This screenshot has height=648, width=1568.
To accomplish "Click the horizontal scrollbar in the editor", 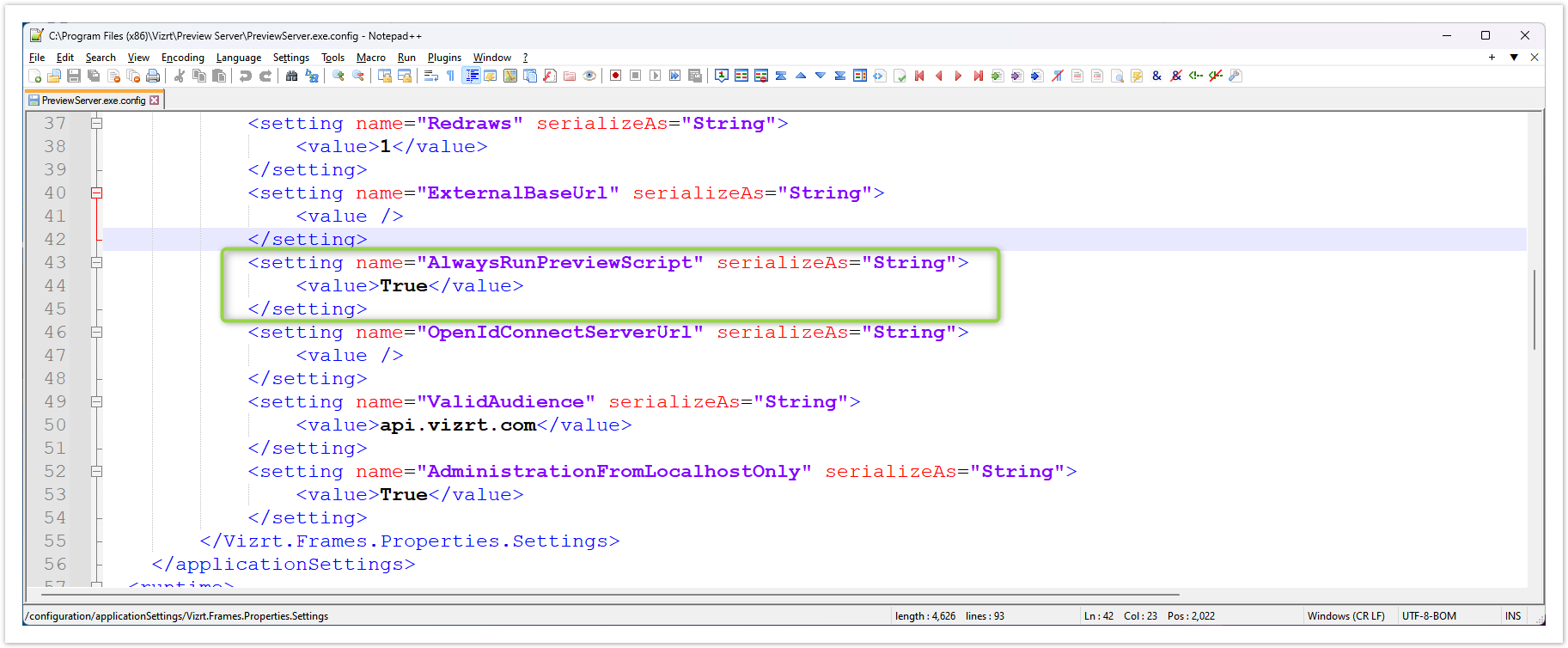I will point(610,594).
